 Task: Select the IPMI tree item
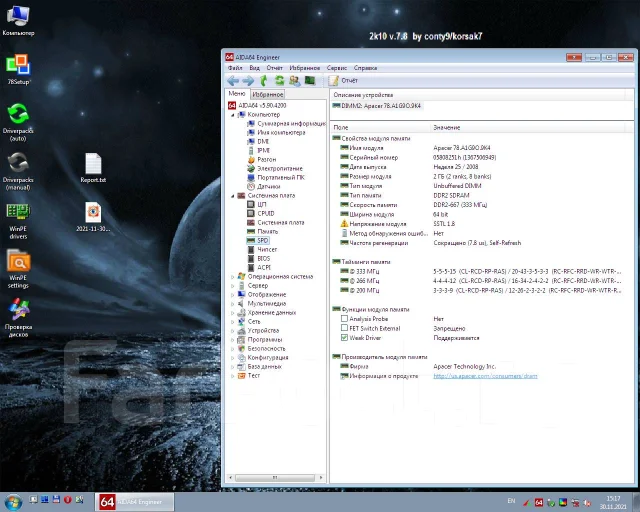tap(259, 150)
